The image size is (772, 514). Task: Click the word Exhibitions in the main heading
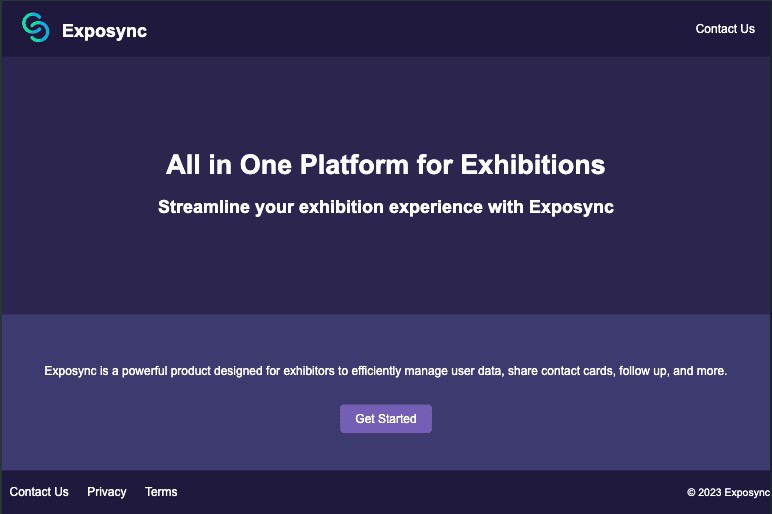533,164
